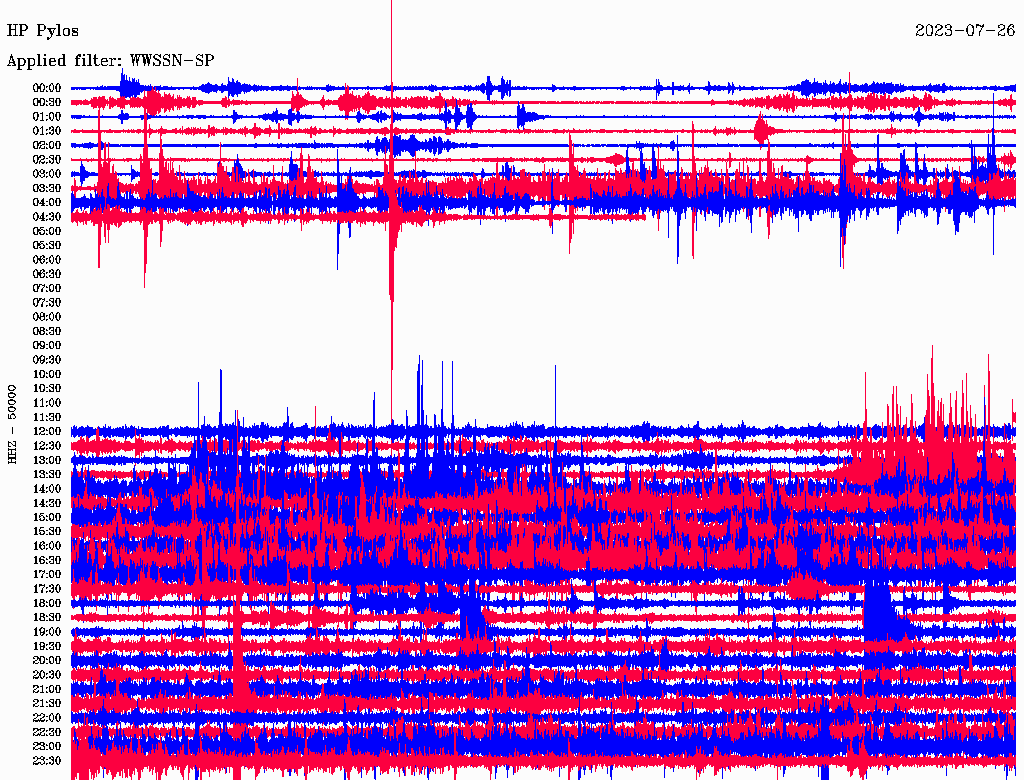Click the 07:00 time label
1024x780 pixels.
coord(47,288)
